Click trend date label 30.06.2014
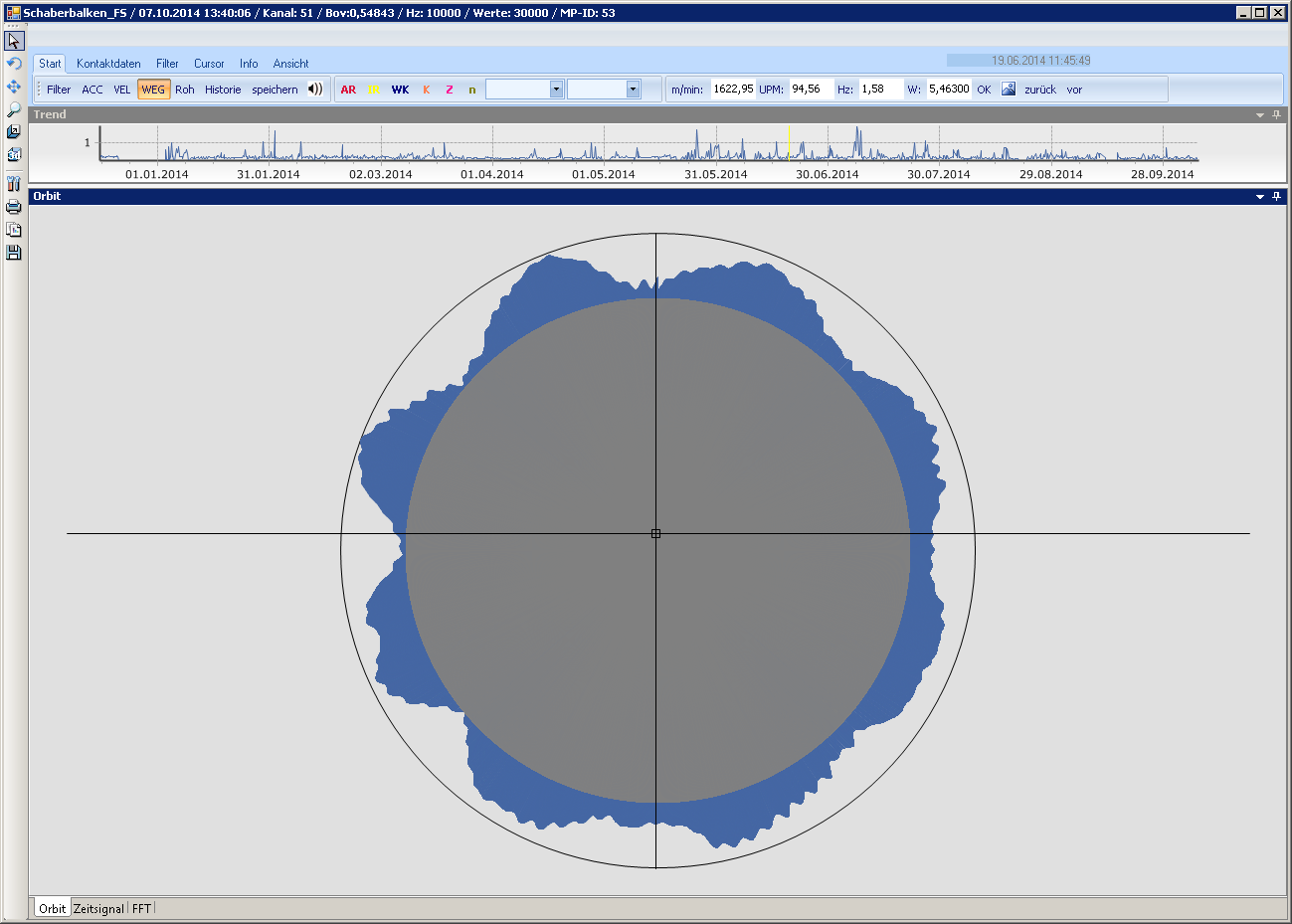This screenshot has height=924, width=1292. click(x=827, y=174)
